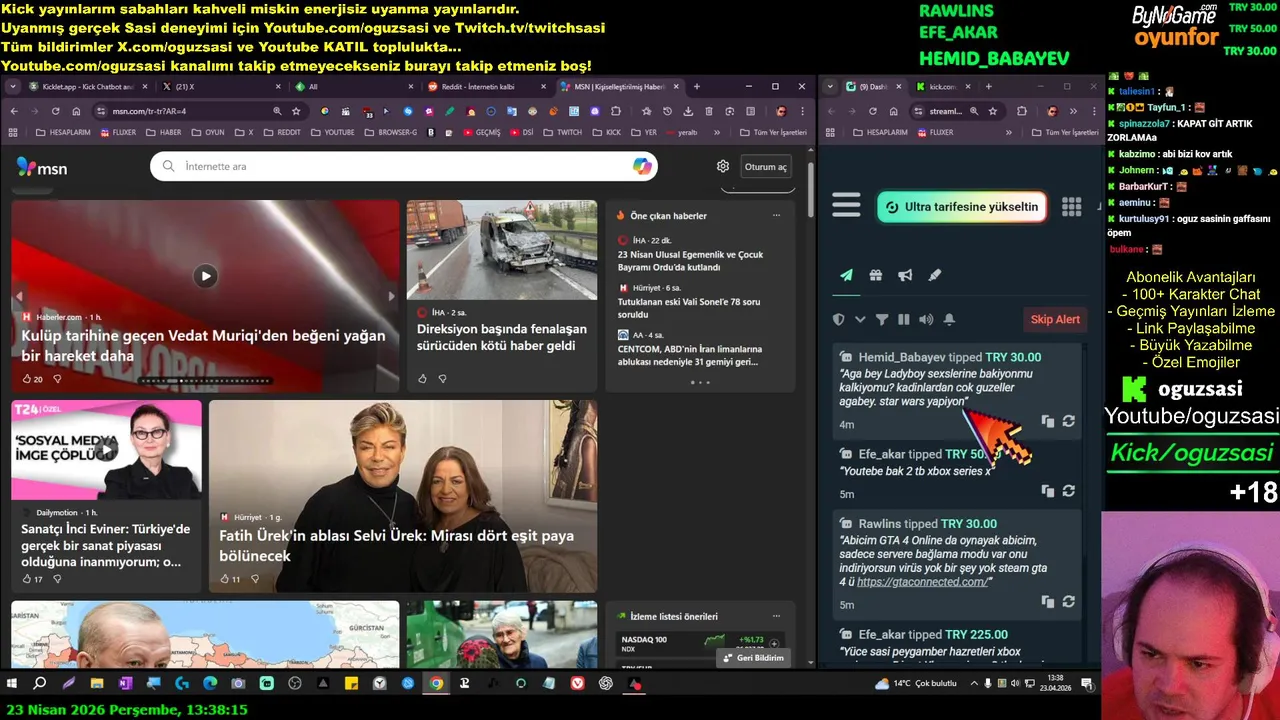Image resolution: width=1280 pixels, height=720 pixels.
Task: Open the gtaconnected.com link in Rawlins tip
Action: pos(921,582)
